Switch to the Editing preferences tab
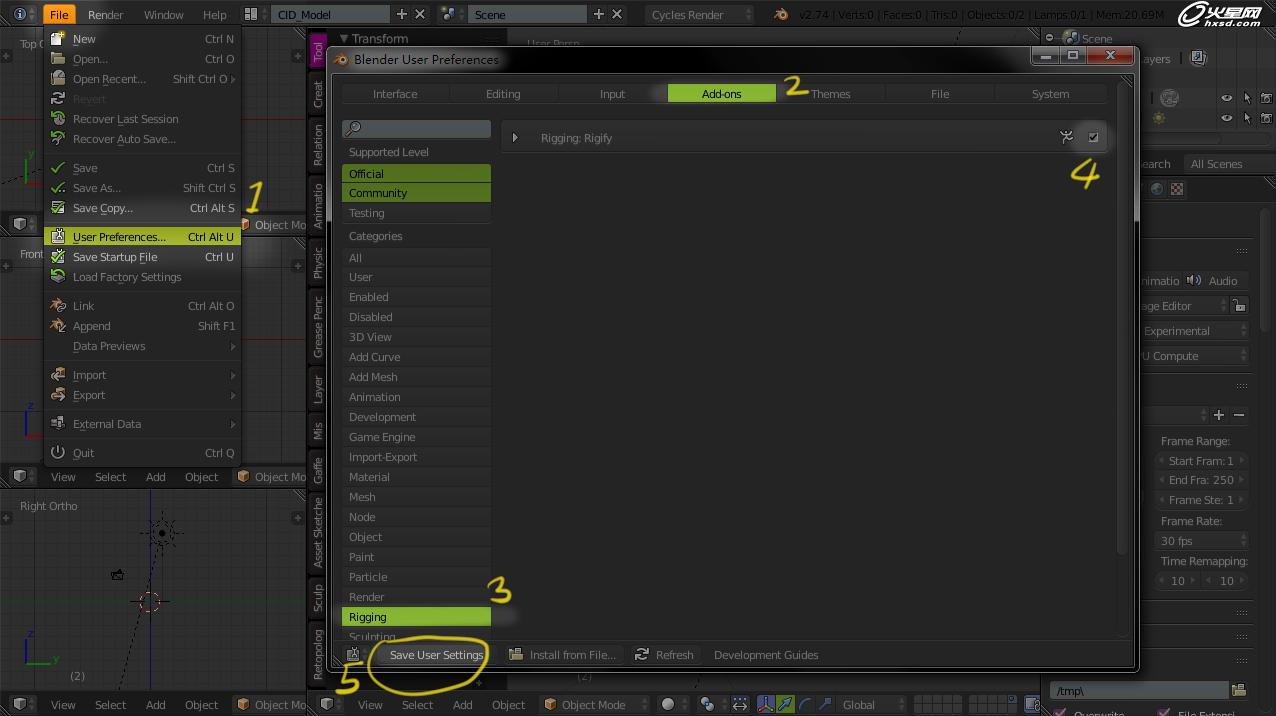Screen dimensions: 1276x716 point(503,94)
